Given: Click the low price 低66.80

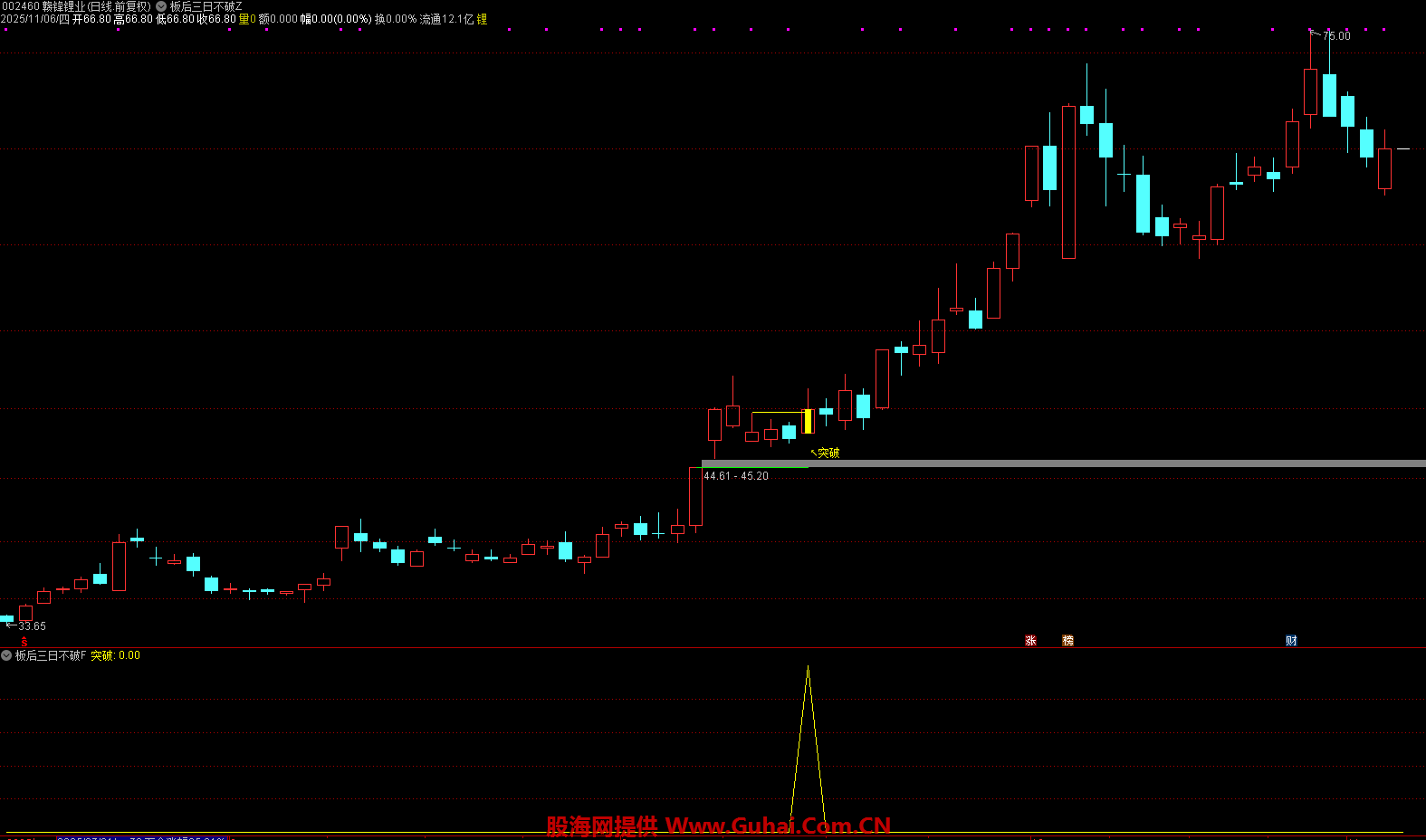Looking at the screenshot, I should [x=175, y=19].
